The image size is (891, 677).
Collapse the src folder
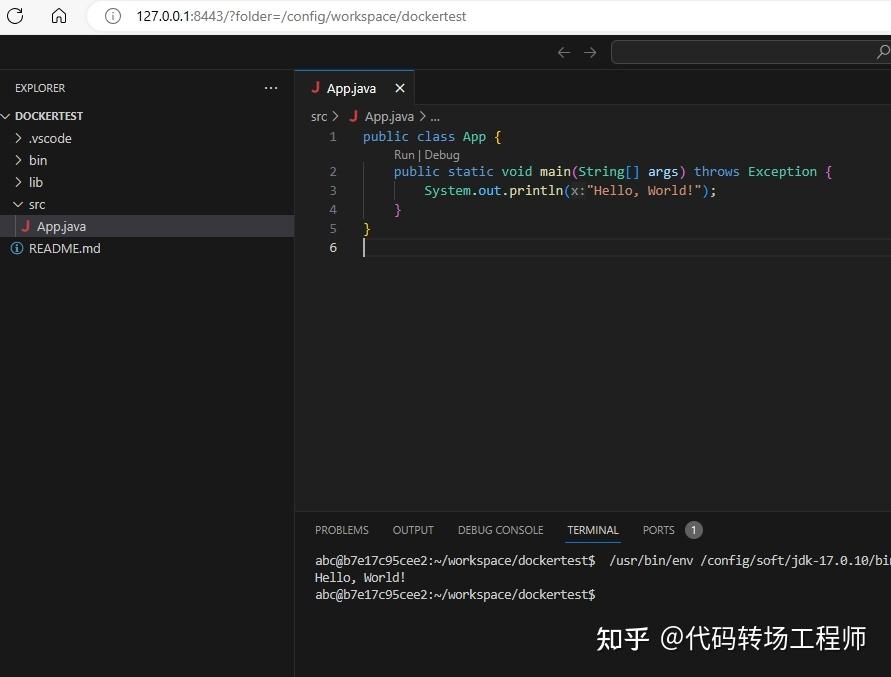(x=147, y=205)
